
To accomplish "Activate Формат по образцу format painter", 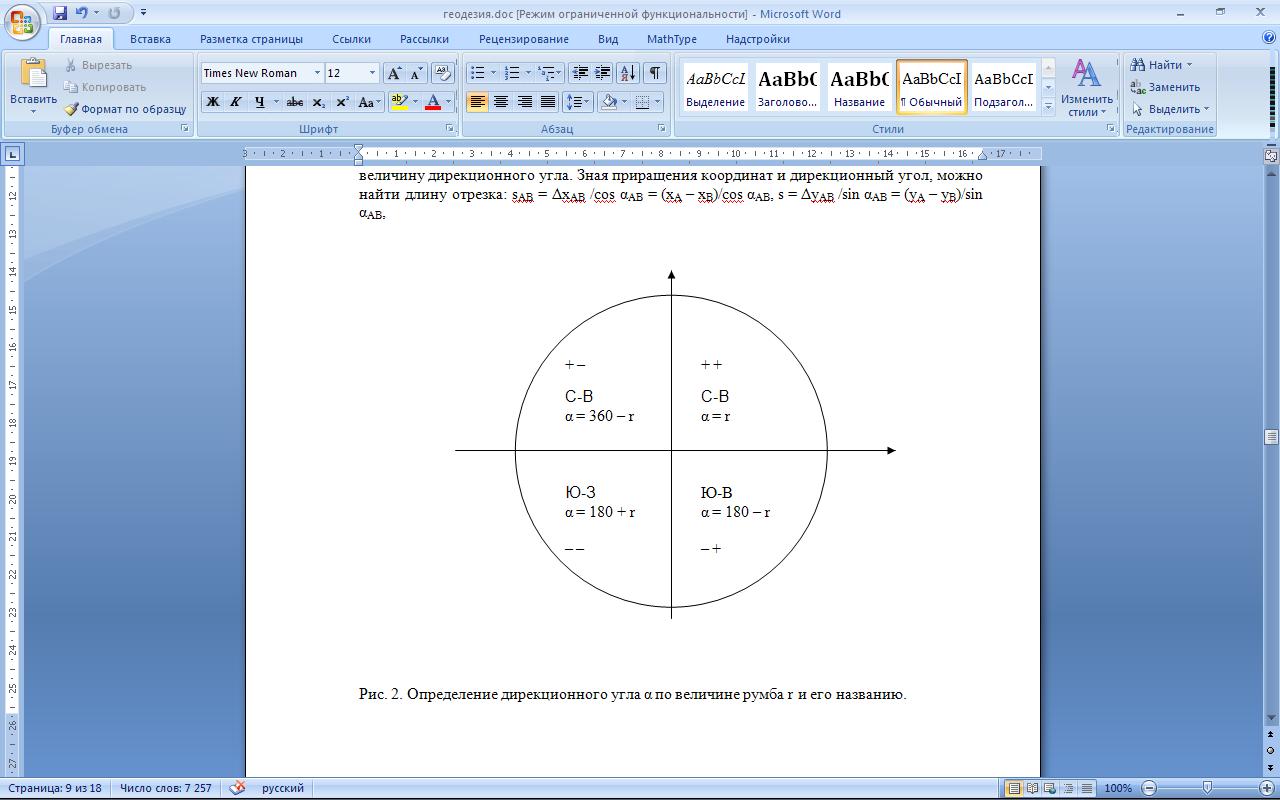I will [x=125, y=109].
